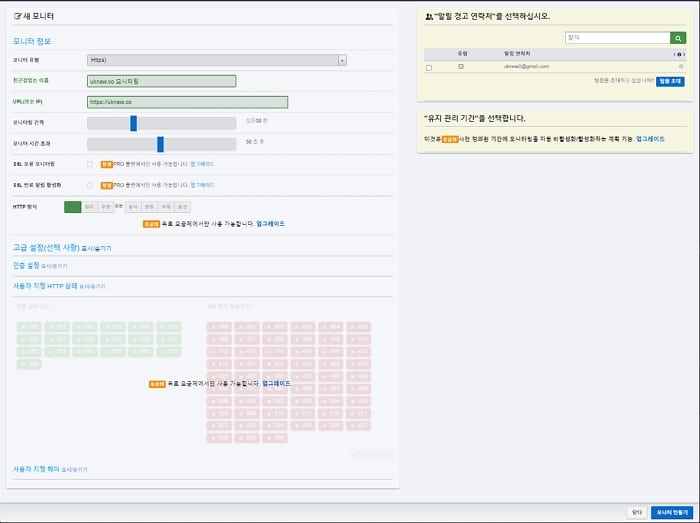Screen dimensions: 700x523
Task: Click the URL (or IP) input field
Action: [x=188, y=102]
